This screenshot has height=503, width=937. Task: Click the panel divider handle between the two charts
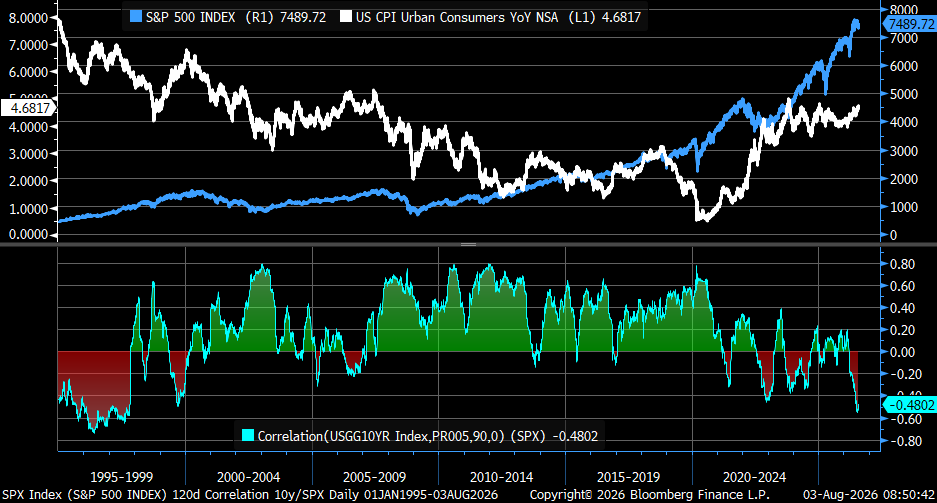468,244
